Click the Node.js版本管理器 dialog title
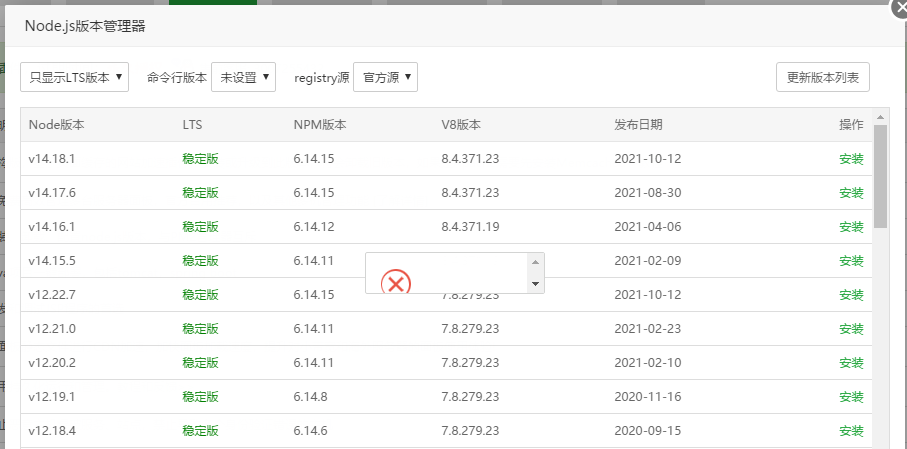This screenshot has height=449, width=907. [x=85, y=26]
